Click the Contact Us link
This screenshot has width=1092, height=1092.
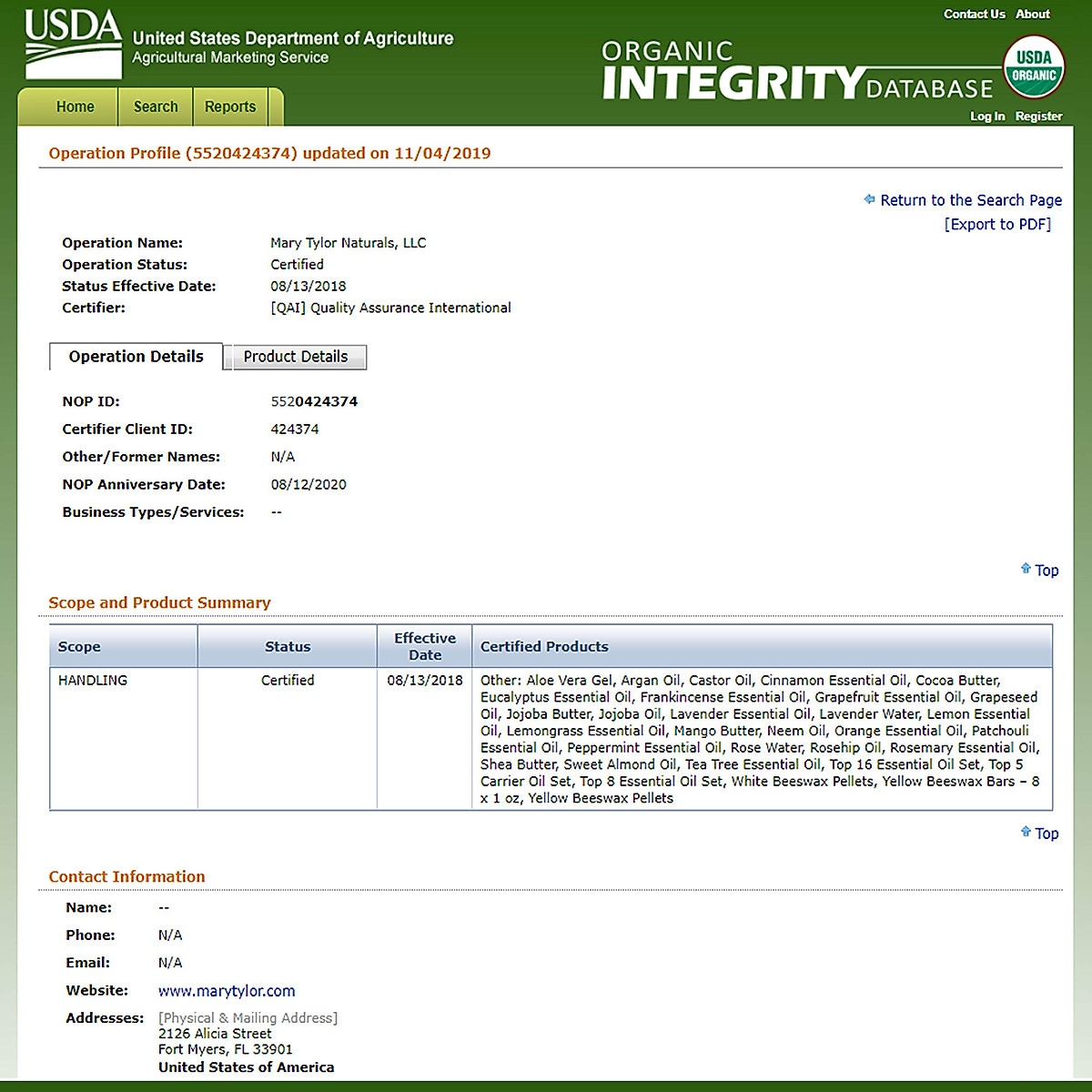974,14
